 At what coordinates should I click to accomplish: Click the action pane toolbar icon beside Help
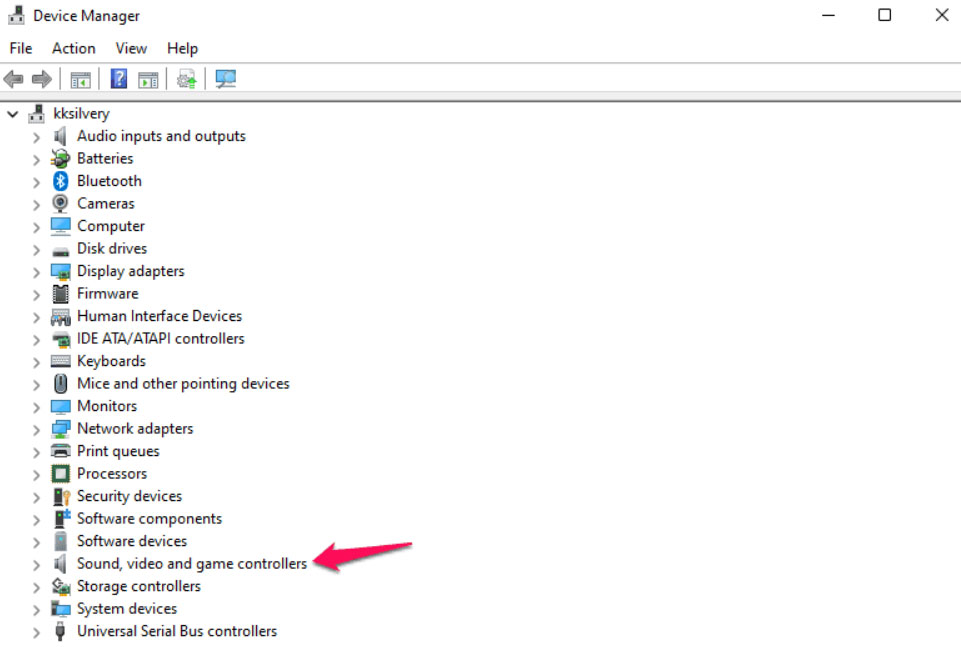(x=148, y=80)
